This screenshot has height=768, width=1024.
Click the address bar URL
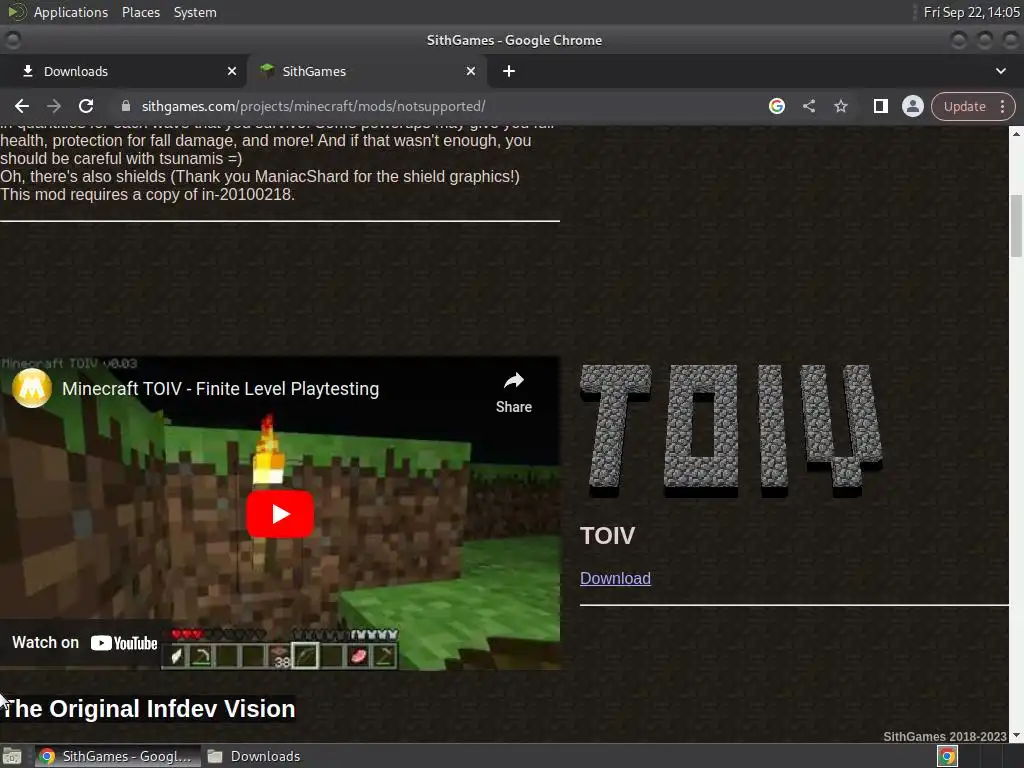coord(313,106)
